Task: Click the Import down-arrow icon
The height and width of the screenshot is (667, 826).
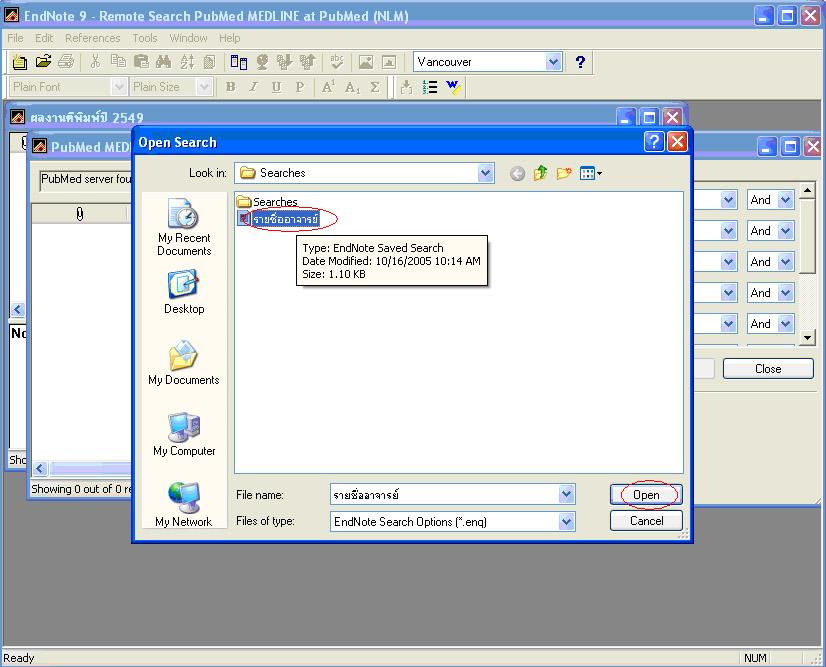Action: (284, 62)
